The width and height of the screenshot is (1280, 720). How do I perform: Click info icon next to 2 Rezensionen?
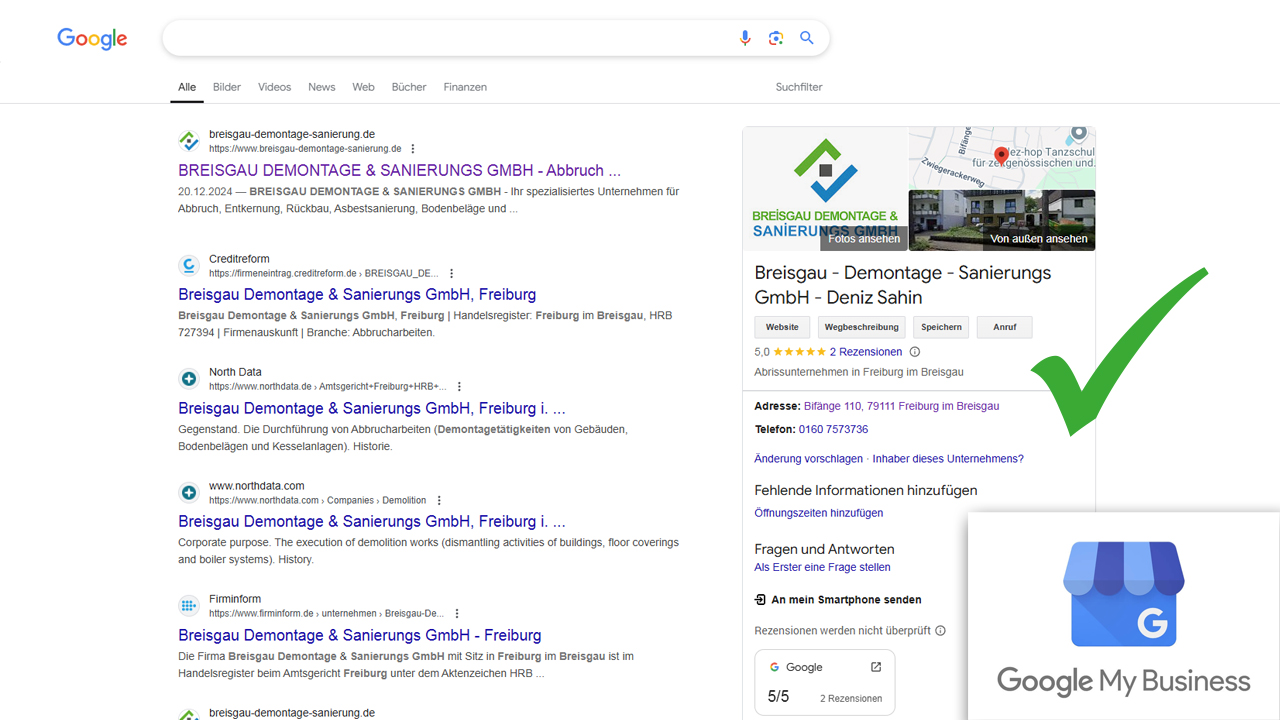click(914, 352)
